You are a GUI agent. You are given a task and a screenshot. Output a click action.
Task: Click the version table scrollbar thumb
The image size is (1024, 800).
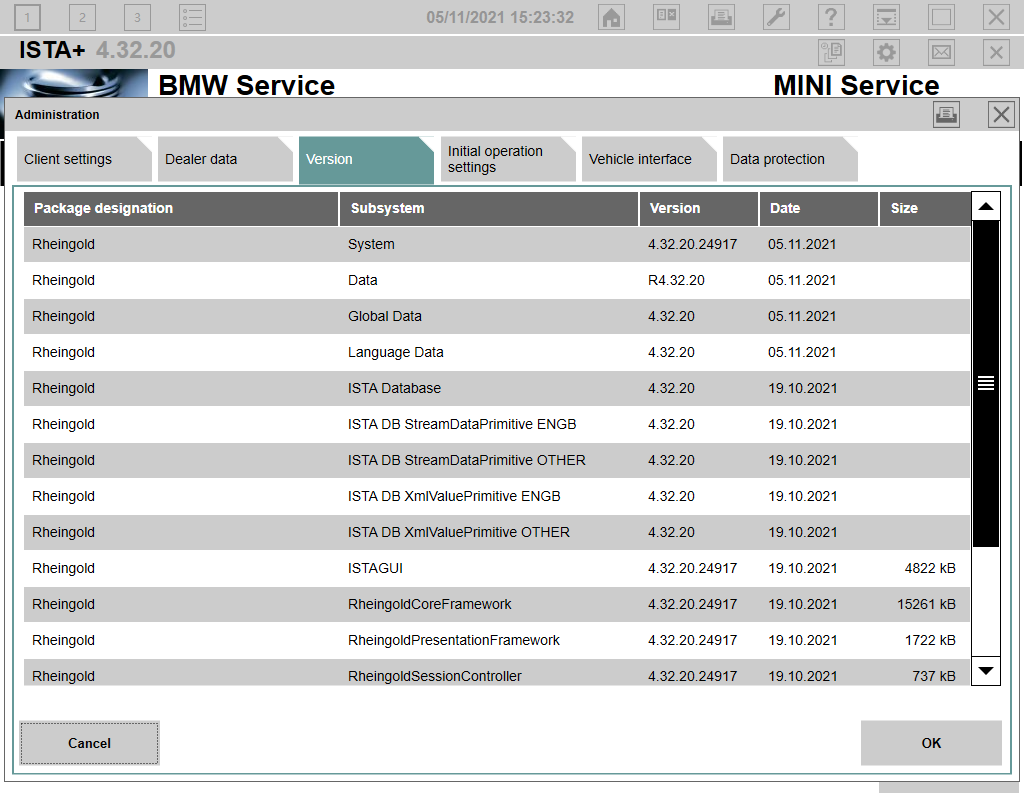click(x=986, y=383)
